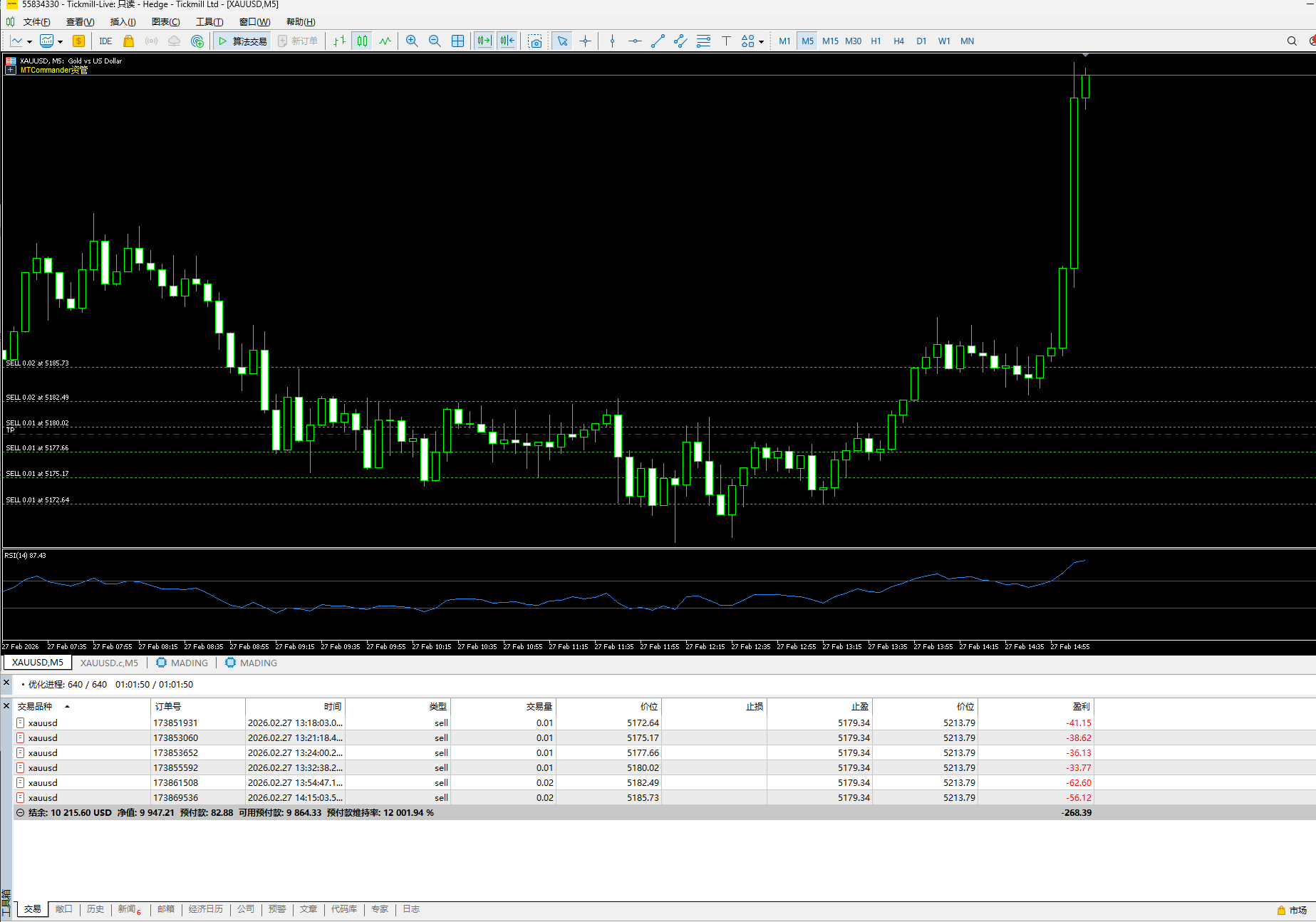Zoom in on the chart

click(x=412, y=41)
